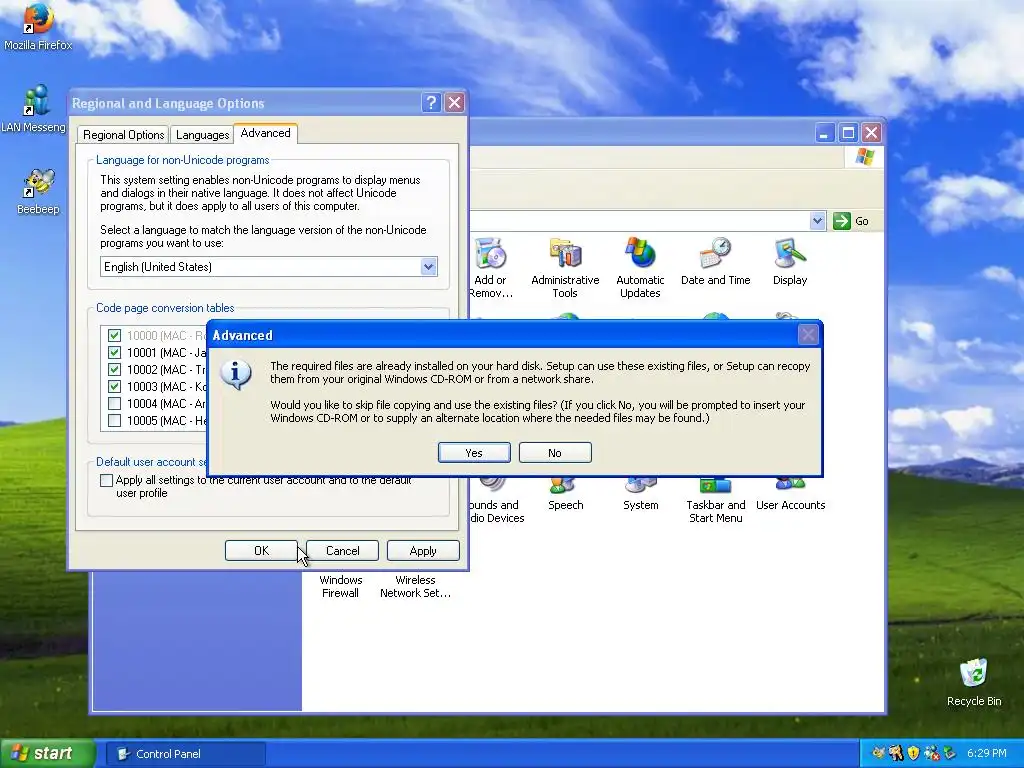Click the yellow security shield tray icon
The image size is (1024, 768).
tap(913, 753)
